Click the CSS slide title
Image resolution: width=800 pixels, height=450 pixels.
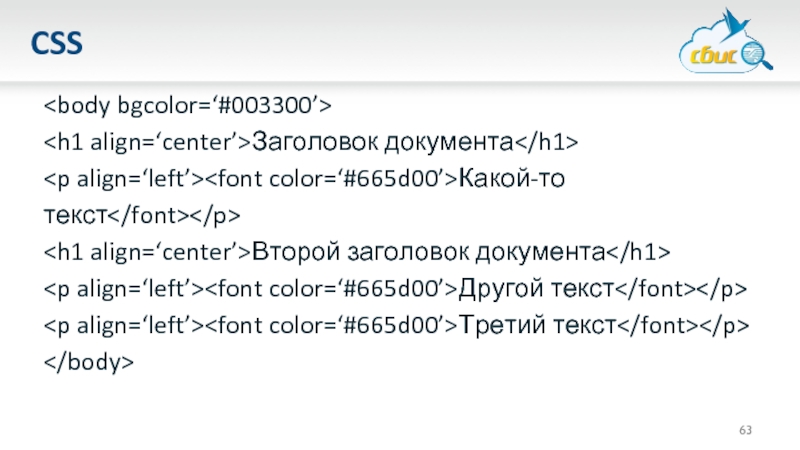(x=56, y=44)
